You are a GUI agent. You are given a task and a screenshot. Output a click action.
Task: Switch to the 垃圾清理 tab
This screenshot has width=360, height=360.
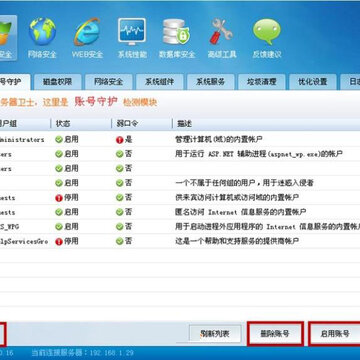[261, 82]
